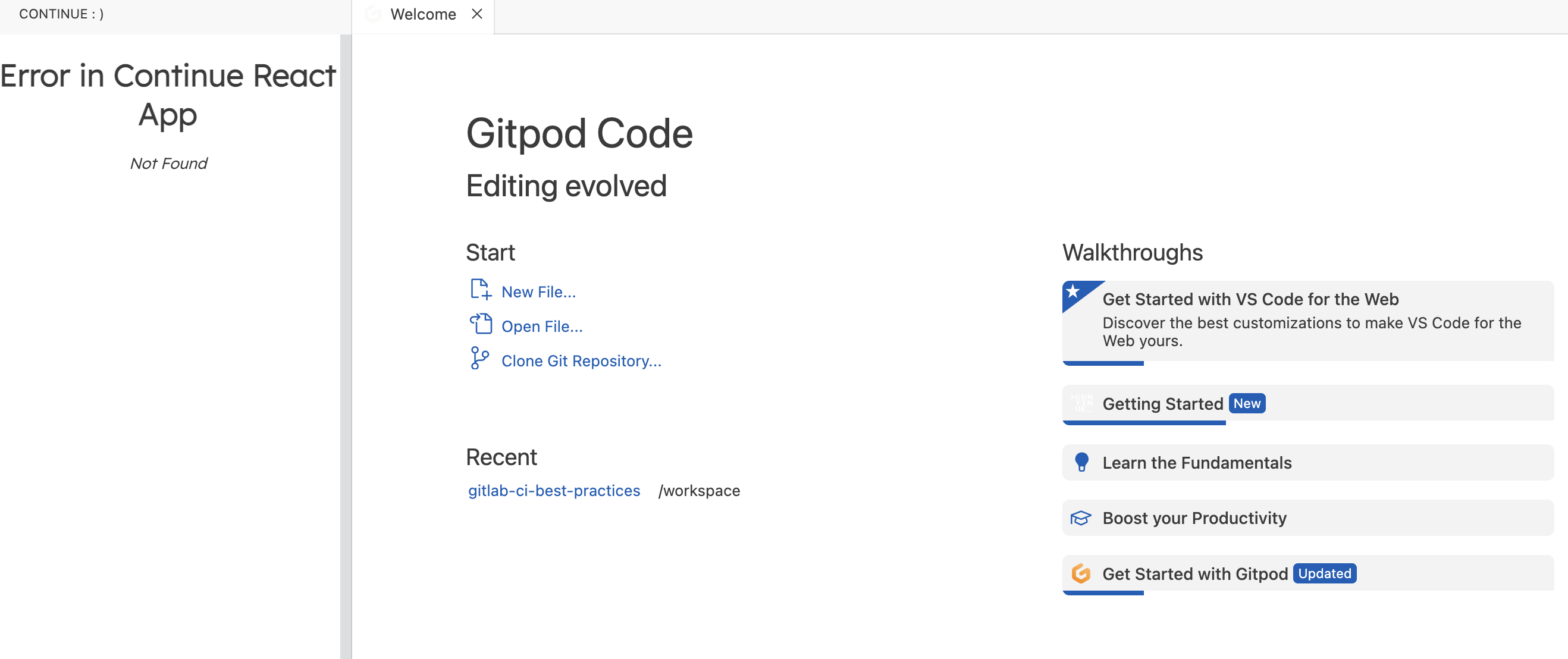Screen dimensions: 1568x659
Task: Click the lightbulb icon beside Learn the Fundamentals
Action: [1081, 462]
